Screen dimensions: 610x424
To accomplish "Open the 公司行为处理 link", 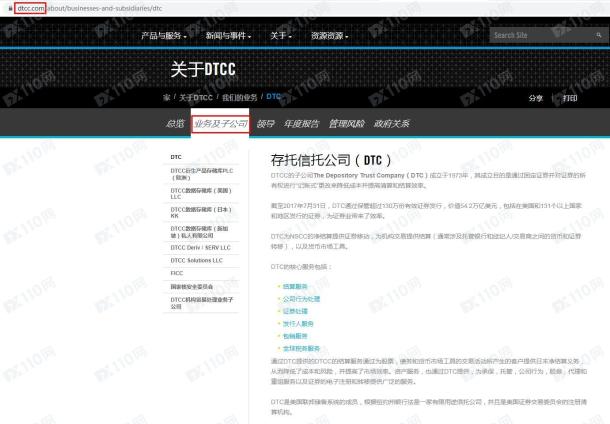I will [x=301, y=299].
